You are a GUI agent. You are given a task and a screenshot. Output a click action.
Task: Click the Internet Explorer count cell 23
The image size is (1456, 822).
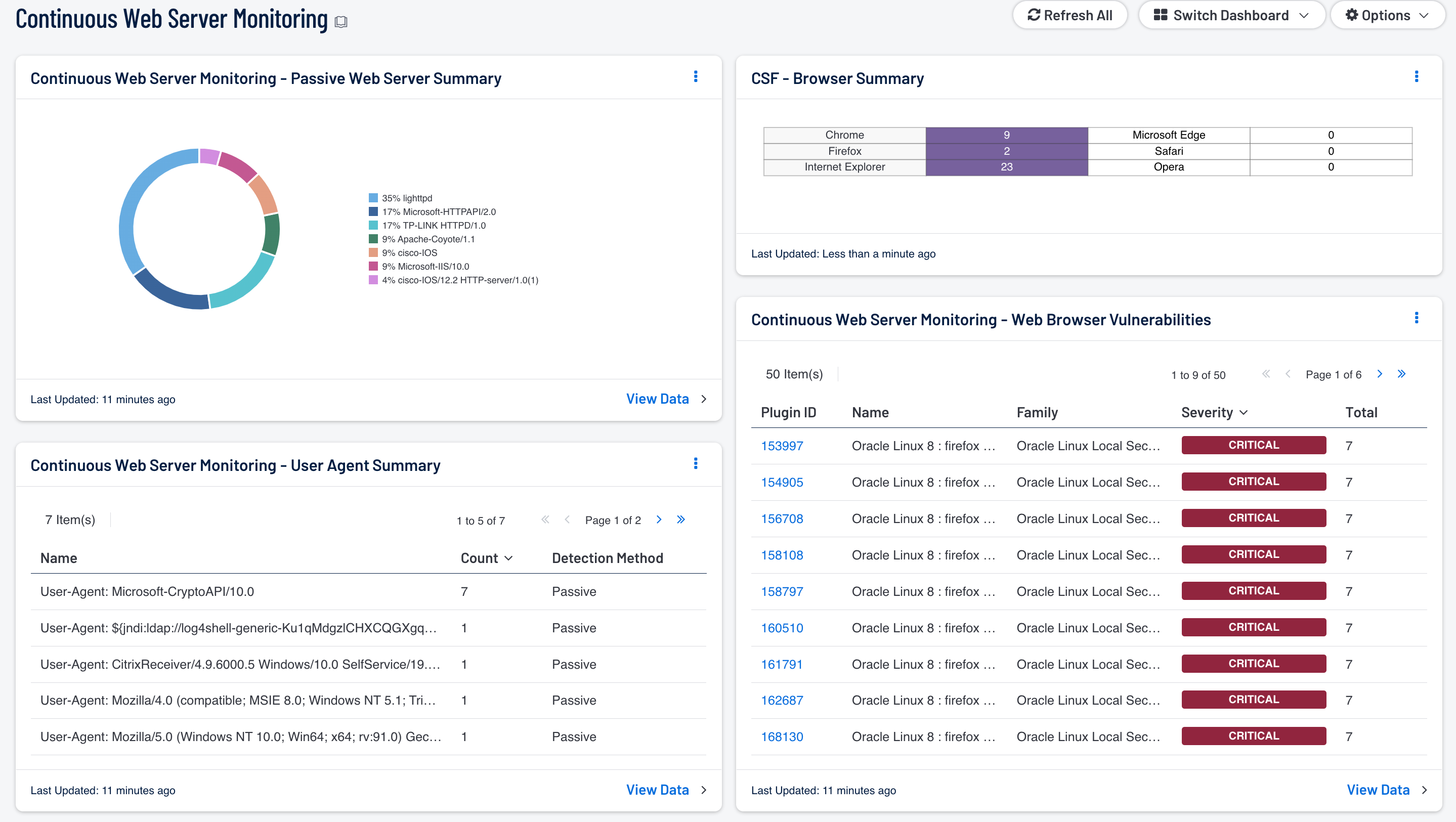[1006, 167]
